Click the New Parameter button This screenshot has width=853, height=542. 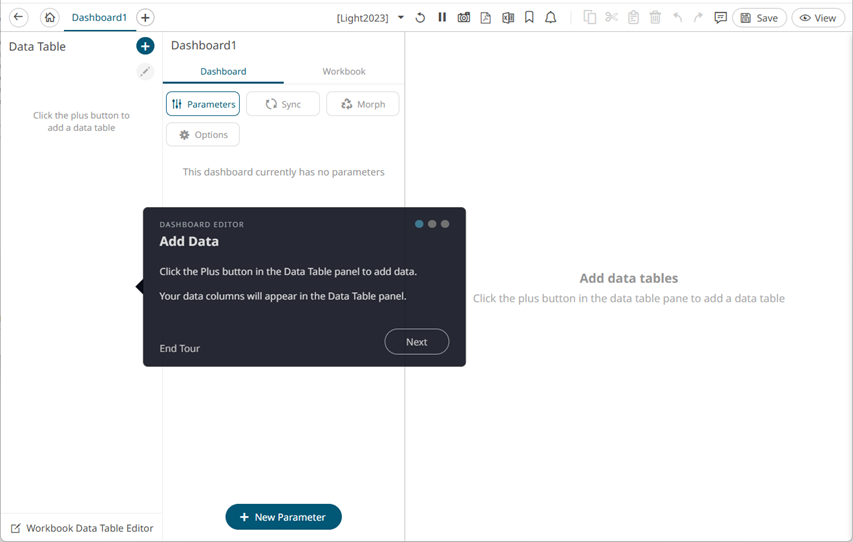click(x=283, y=517)
